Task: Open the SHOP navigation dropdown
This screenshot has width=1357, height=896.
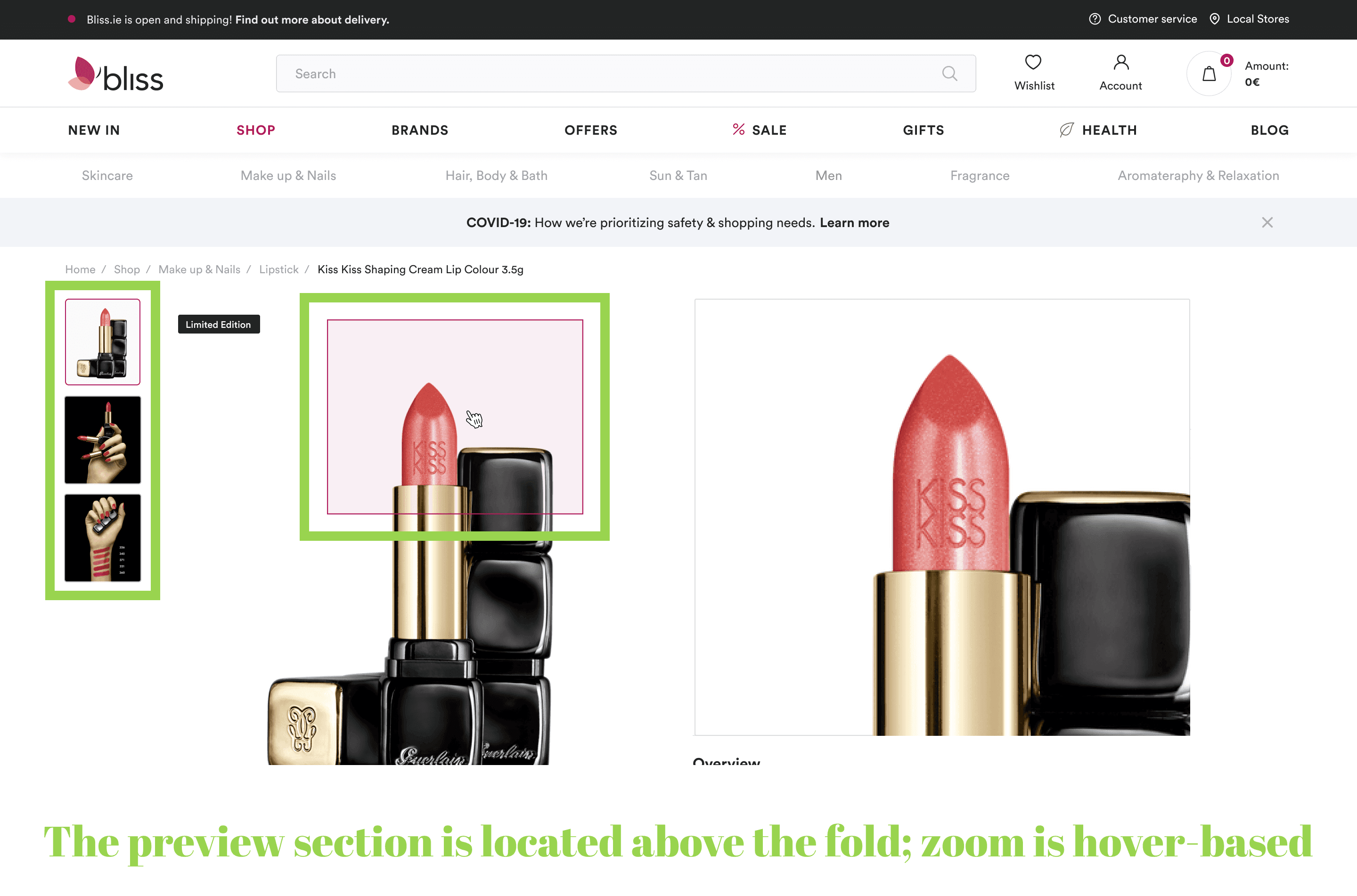Action: pos(254,130)
